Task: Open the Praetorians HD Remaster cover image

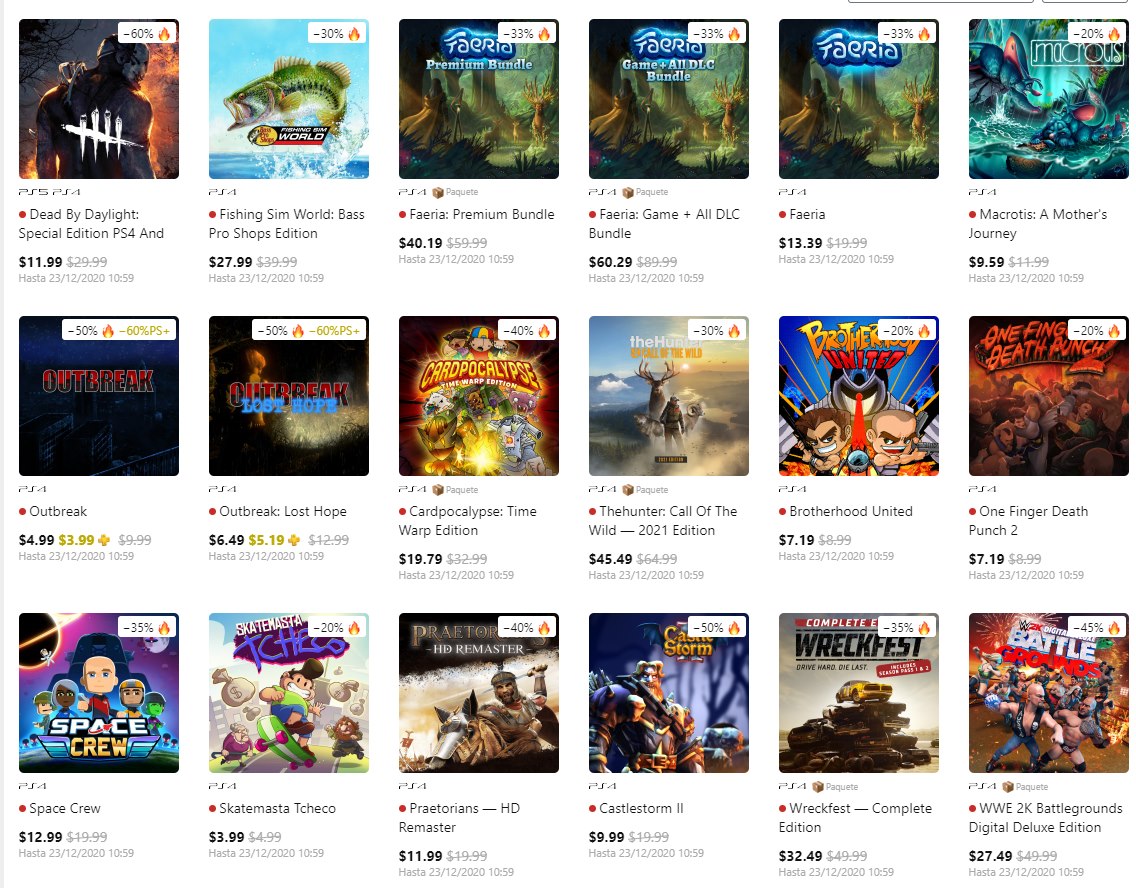Action: (478, 693)
